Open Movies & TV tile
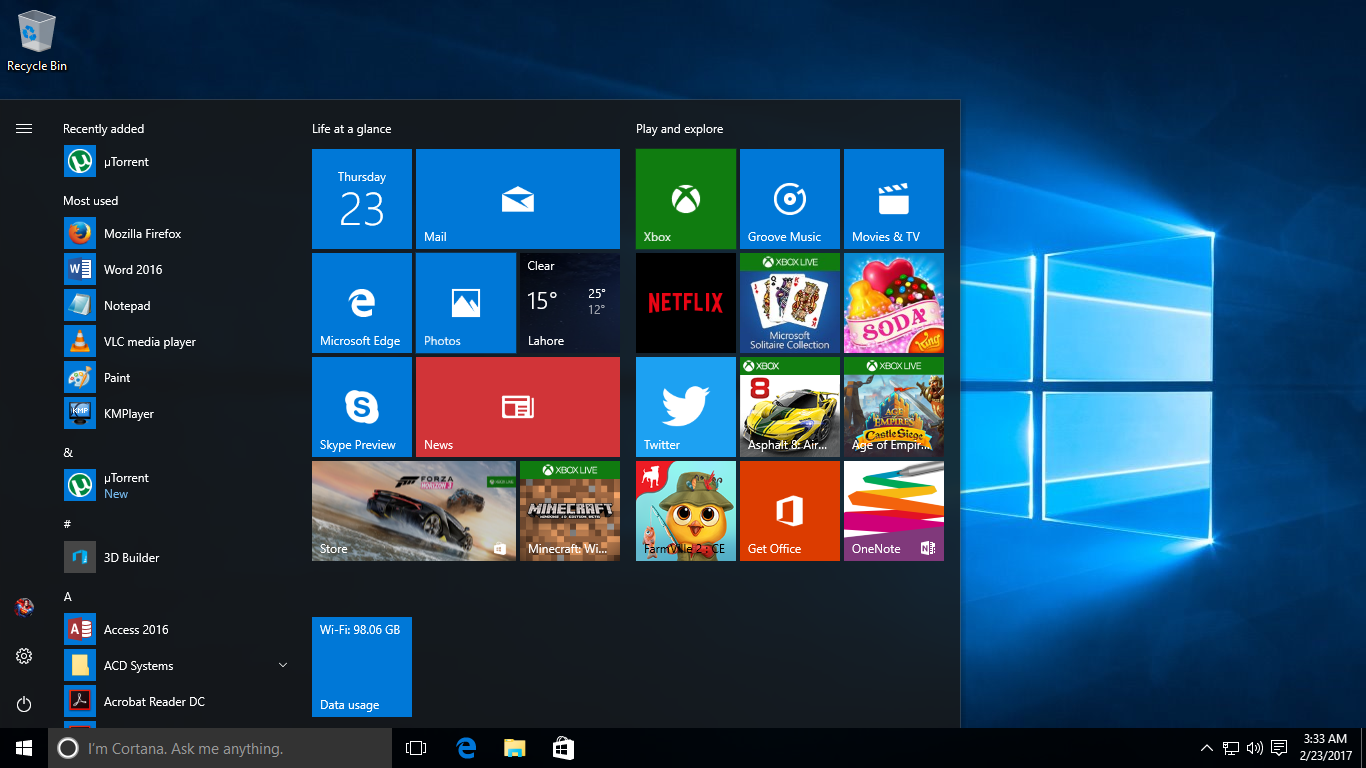Viewport: 1366px width, 768px height. point(894,199)
